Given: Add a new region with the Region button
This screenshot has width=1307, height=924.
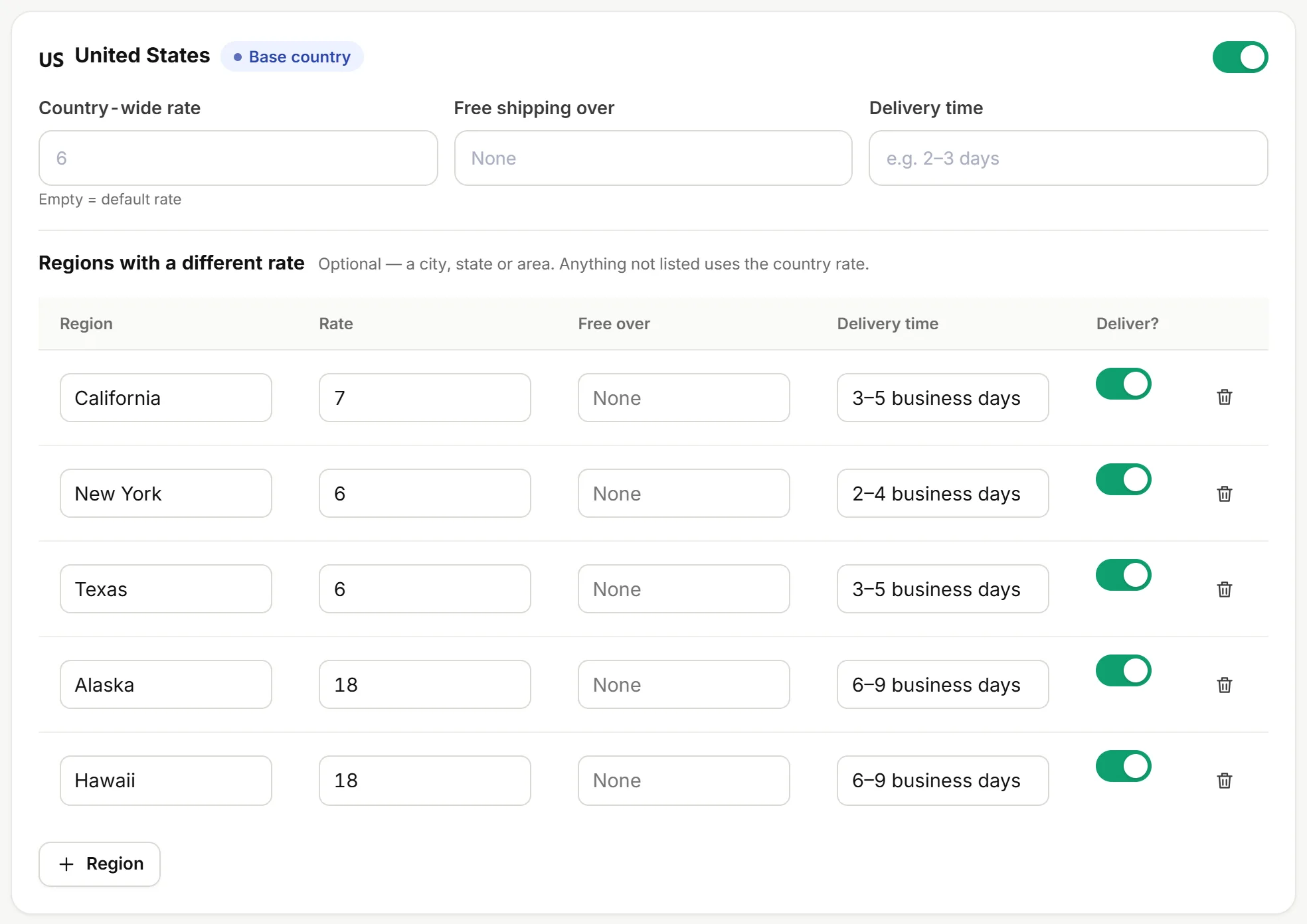Looking at the screenshot, I should tap(100, 864).
